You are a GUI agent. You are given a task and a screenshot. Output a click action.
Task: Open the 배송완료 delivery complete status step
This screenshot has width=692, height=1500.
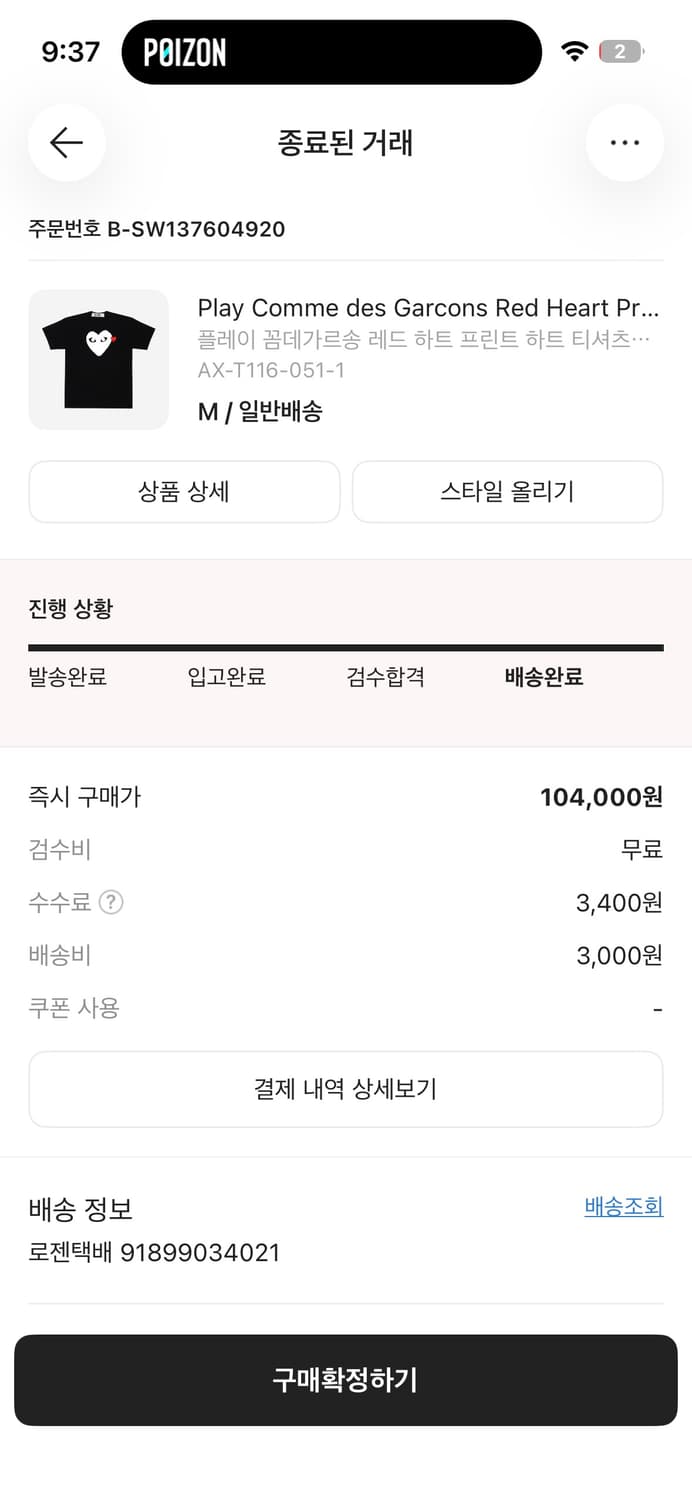tap(543, 677)
